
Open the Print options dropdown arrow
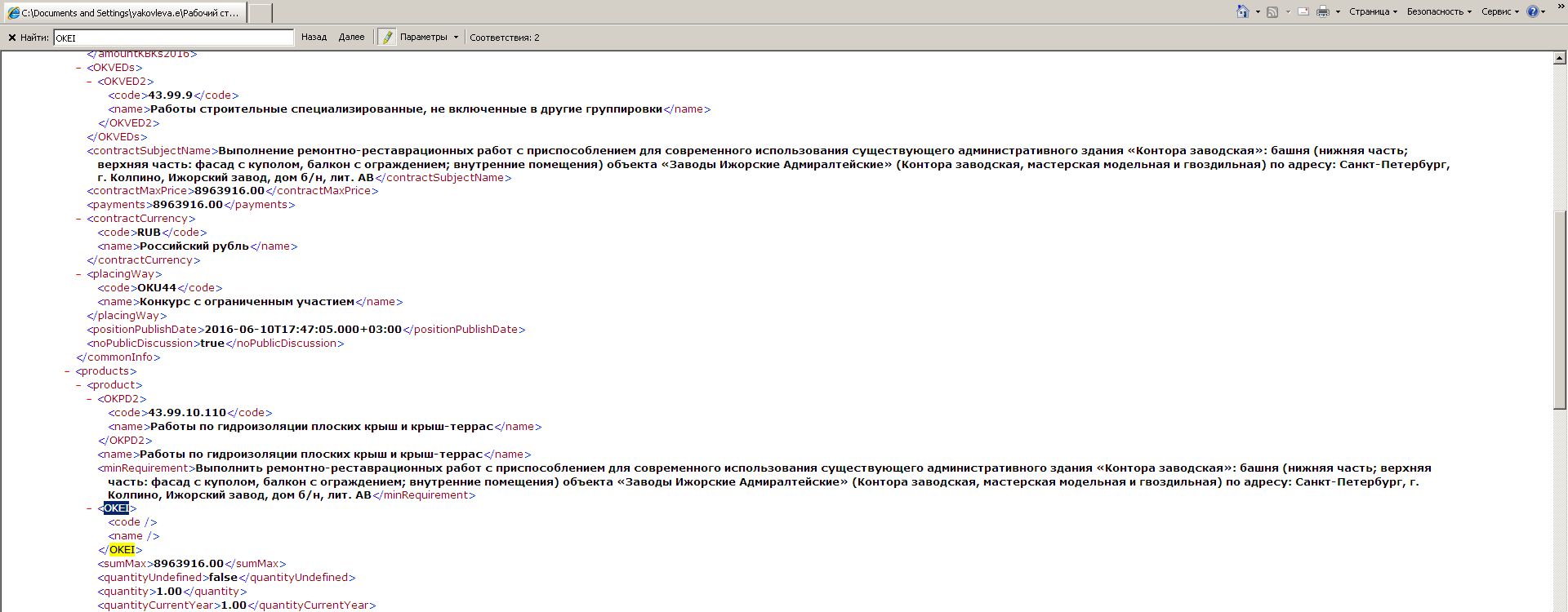(x=1338, y=12)
